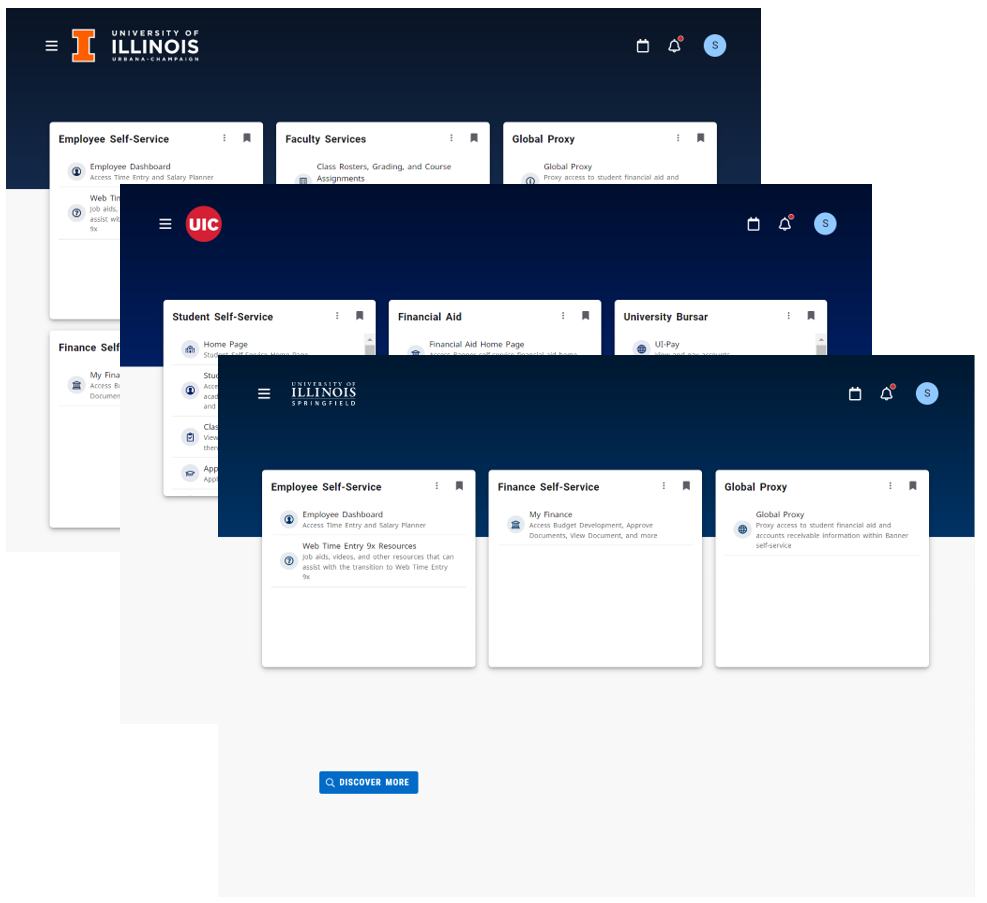
Task: Click the Discover More button
Action: 368,782
